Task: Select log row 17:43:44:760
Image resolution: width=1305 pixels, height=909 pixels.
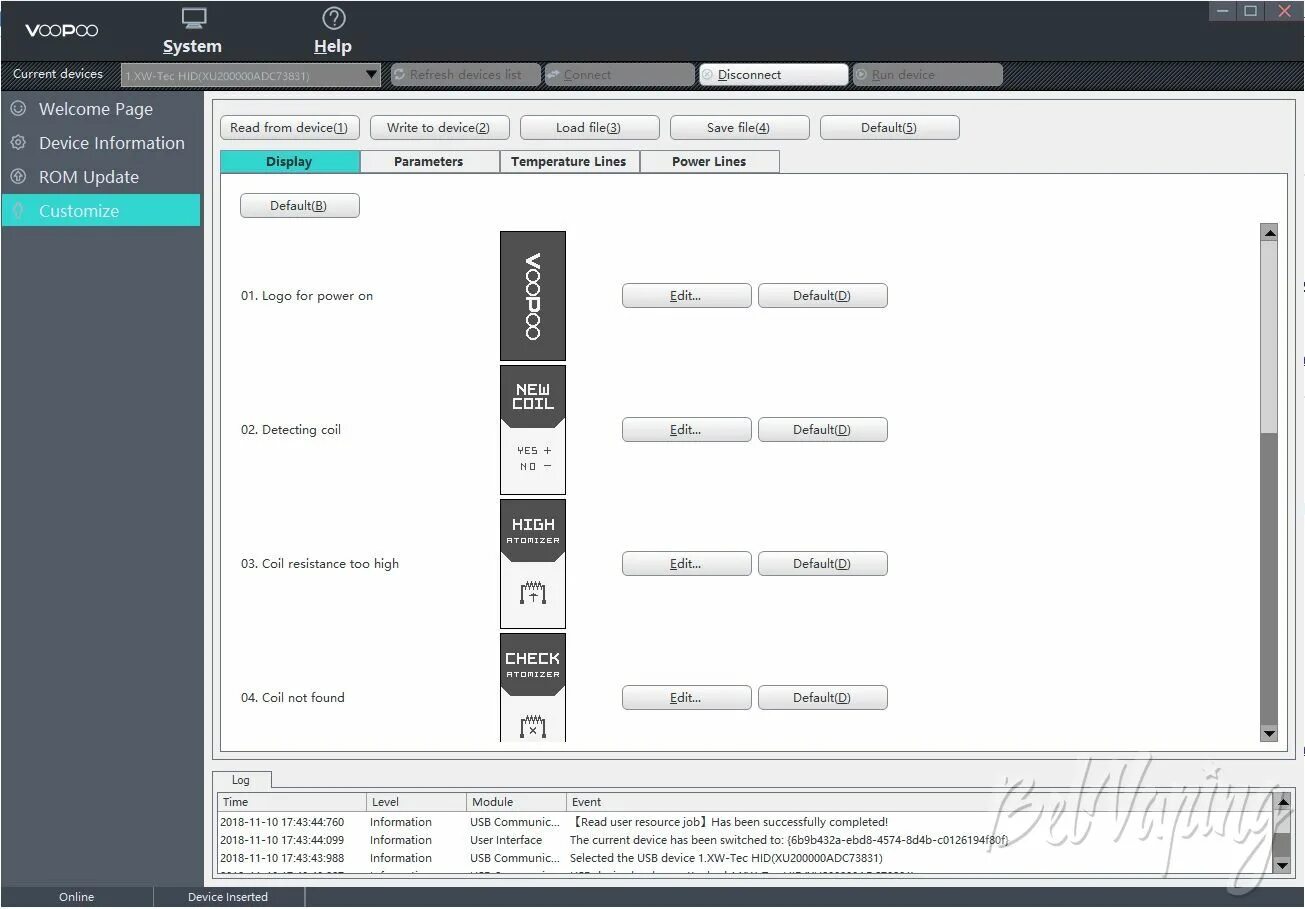Action: pos(745,822)
